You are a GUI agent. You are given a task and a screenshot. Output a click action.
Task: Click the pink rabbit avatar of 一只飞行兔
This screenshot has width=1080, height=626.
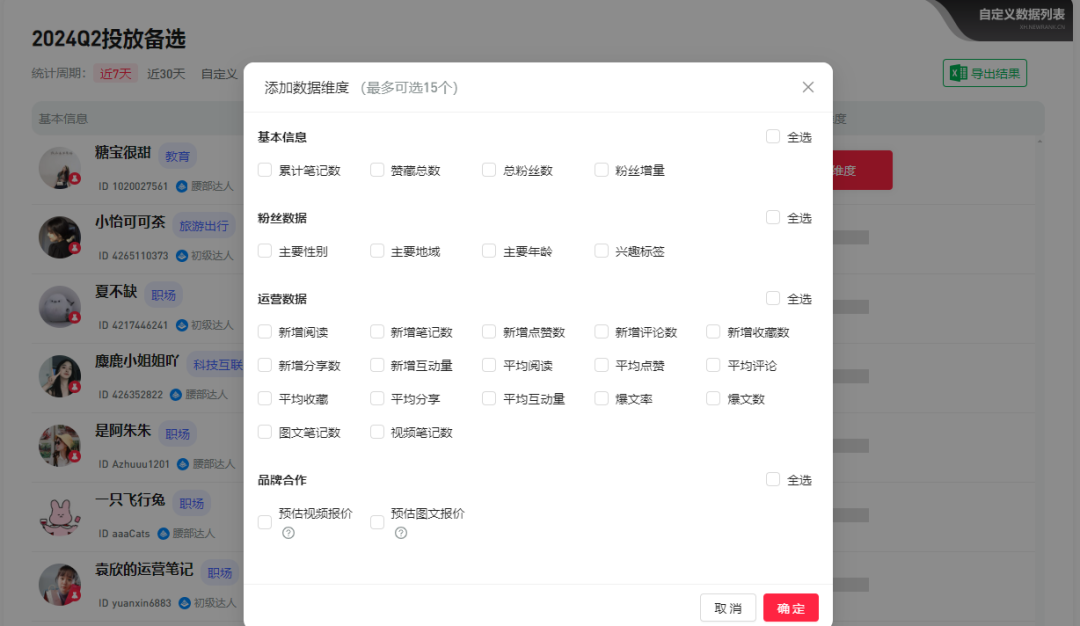[60, 515]
